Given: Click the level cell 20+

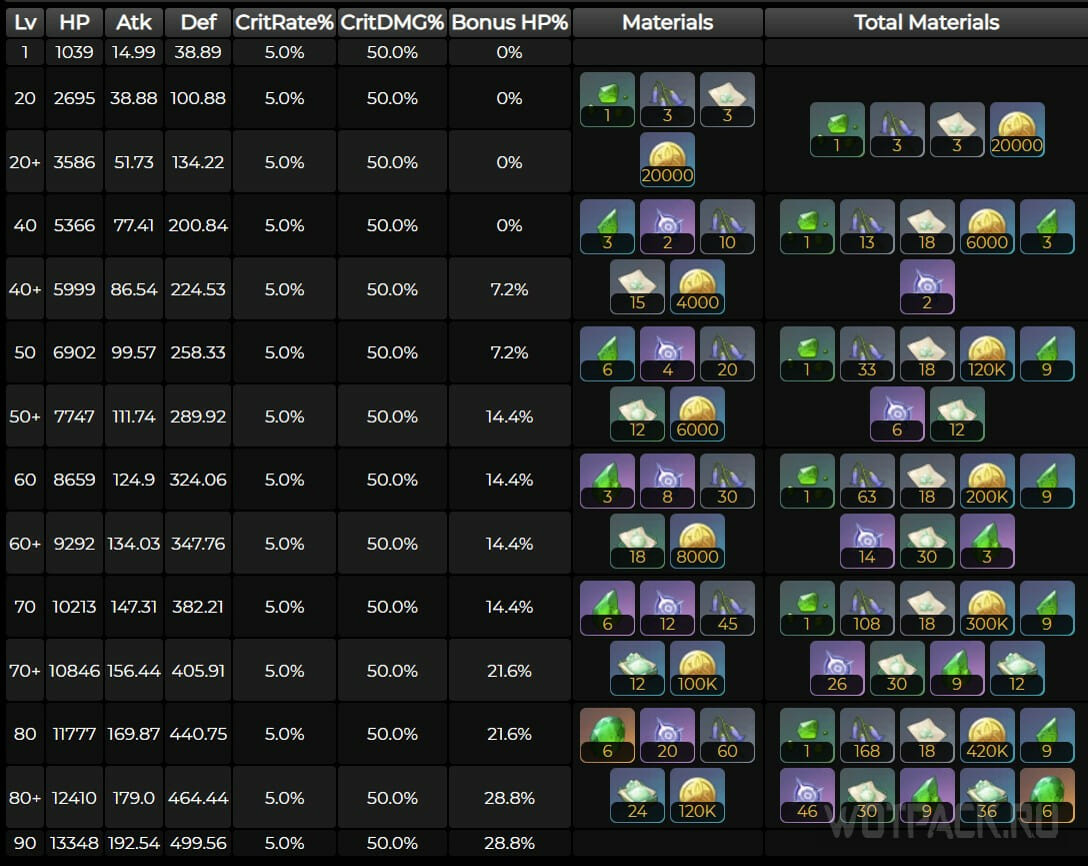Looking at the screenshot, I should 25,162.
